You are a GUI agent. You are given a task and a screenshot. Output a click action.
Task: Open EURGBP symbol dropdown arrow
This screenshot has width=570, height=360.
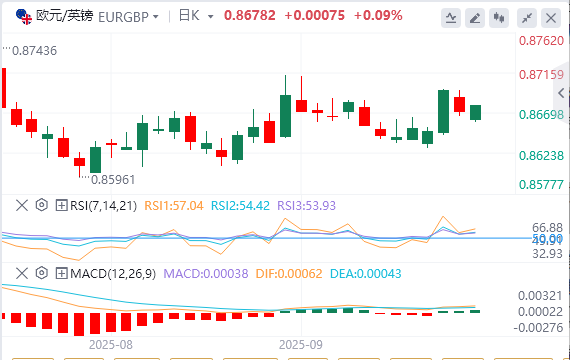(x=156, y=17)
